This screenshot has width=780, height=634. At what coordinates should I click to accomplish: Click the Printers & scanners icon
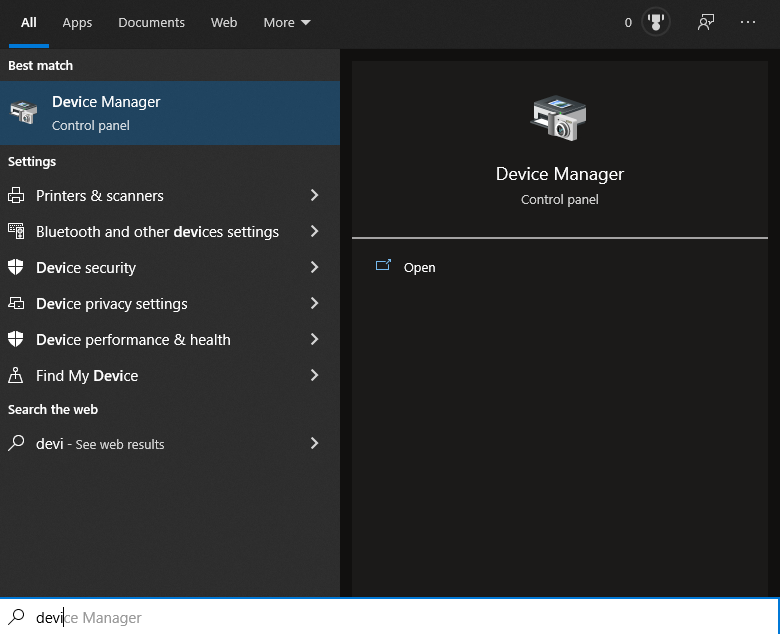coord(16,196)
